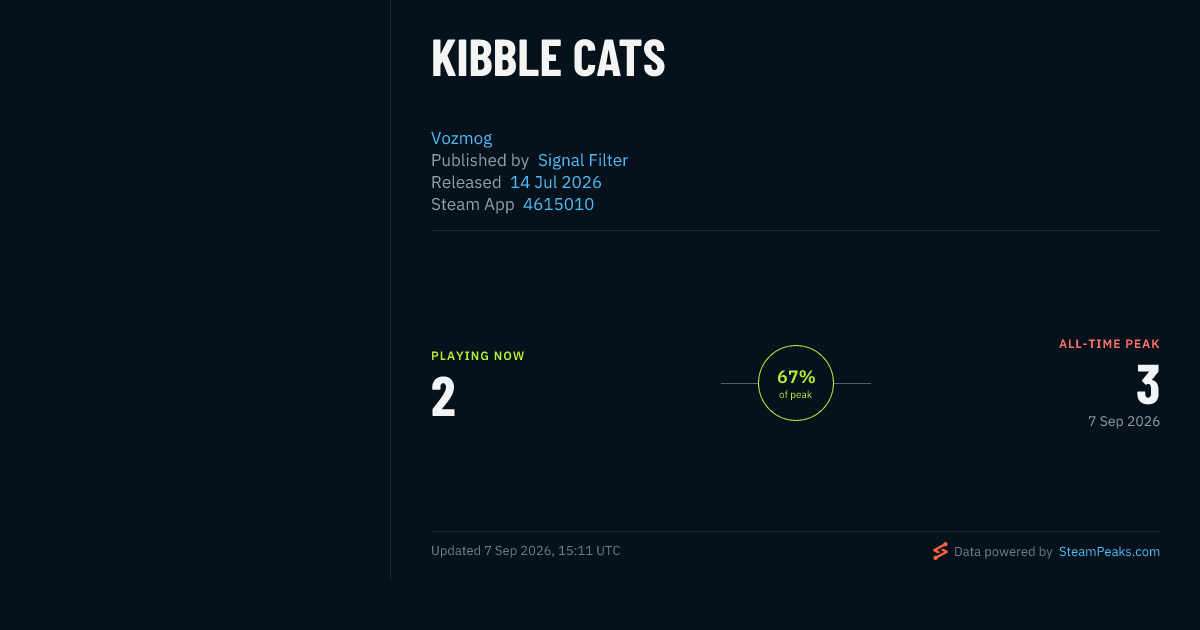
Task: Click the peak date 7 Sep 2026
Action: pos(1124,421)
